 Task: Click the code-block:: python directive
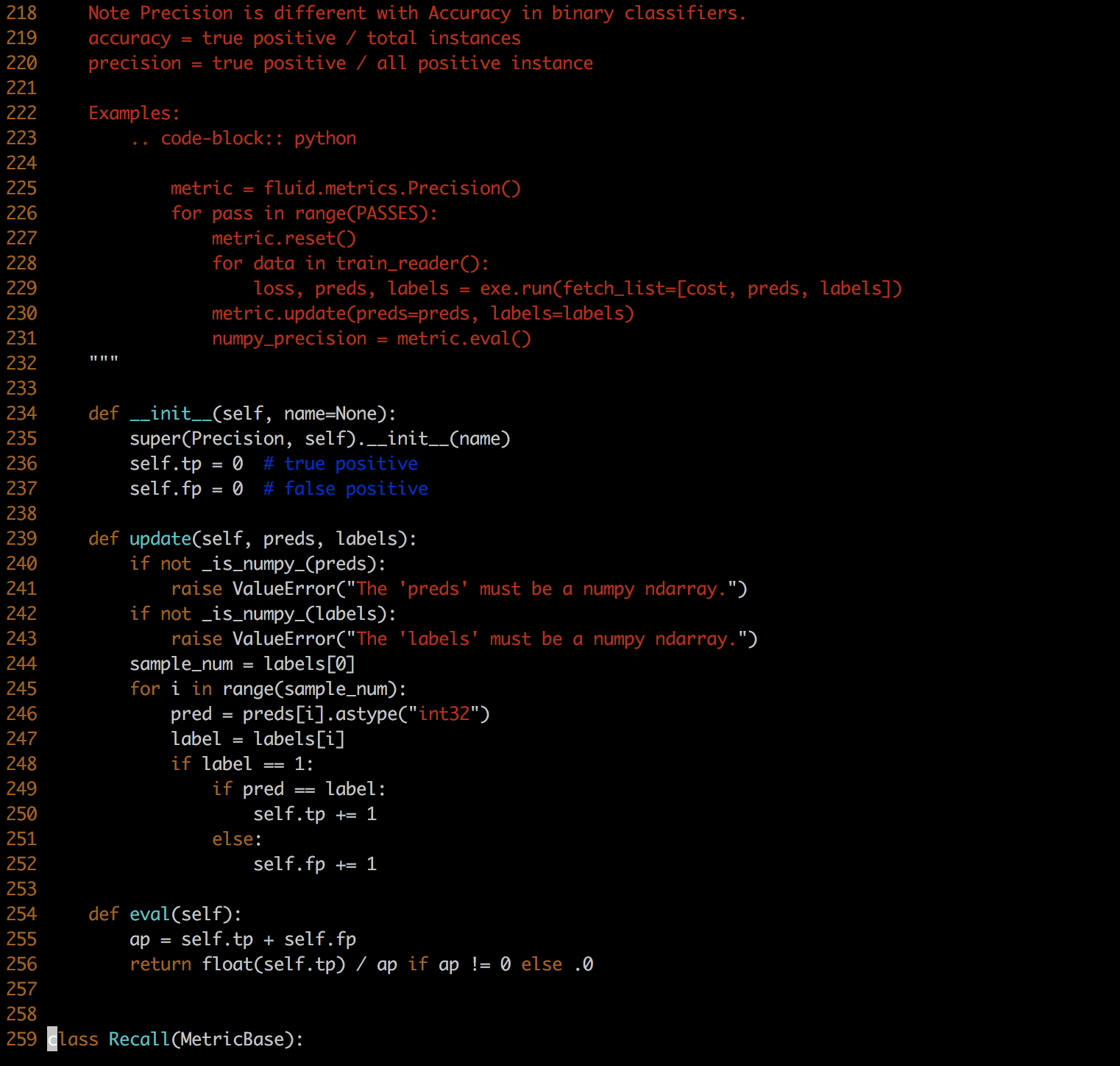click(x=244, y=138)
